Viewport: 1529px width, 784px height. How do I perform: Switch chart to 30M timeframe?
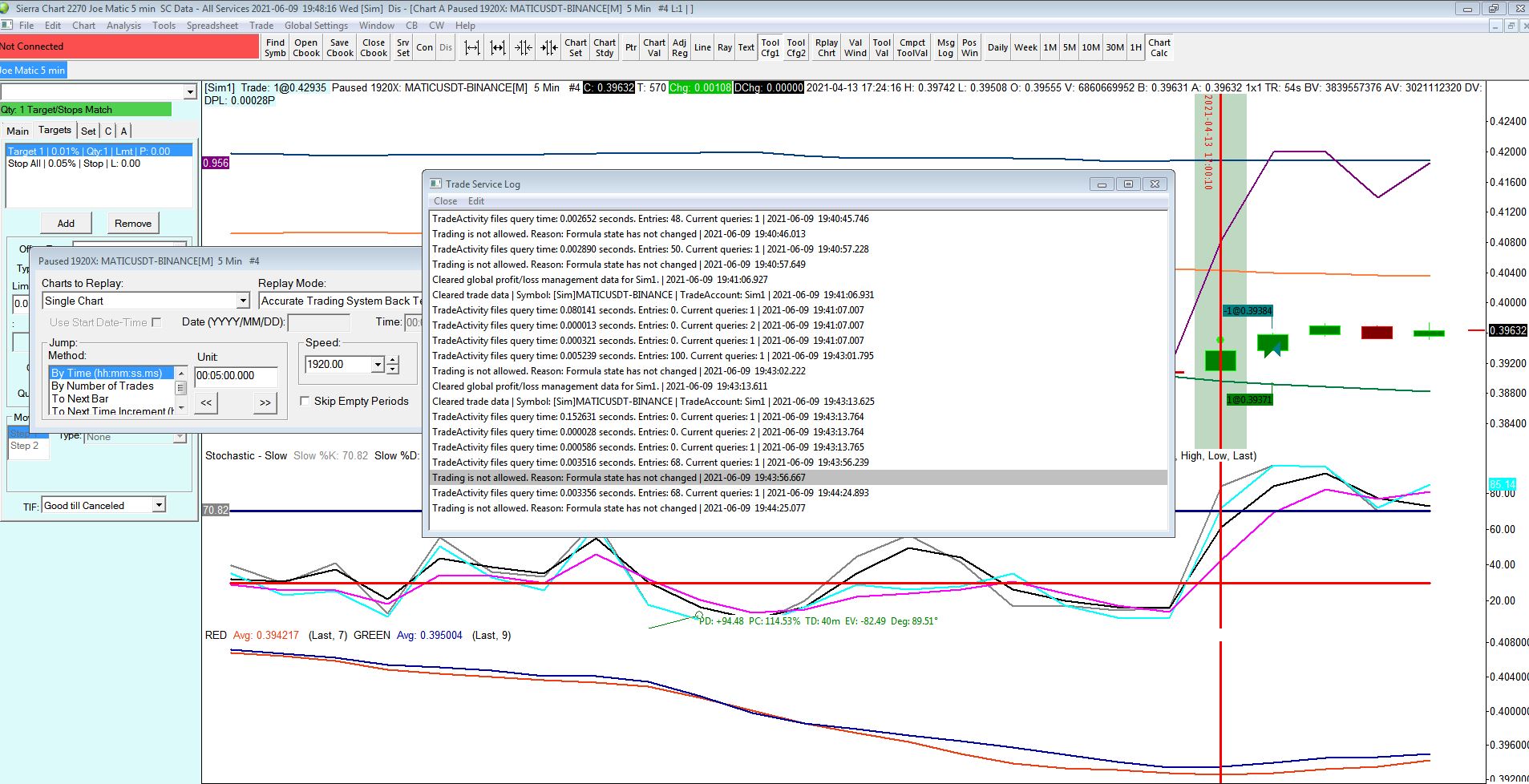[1114, 48]
